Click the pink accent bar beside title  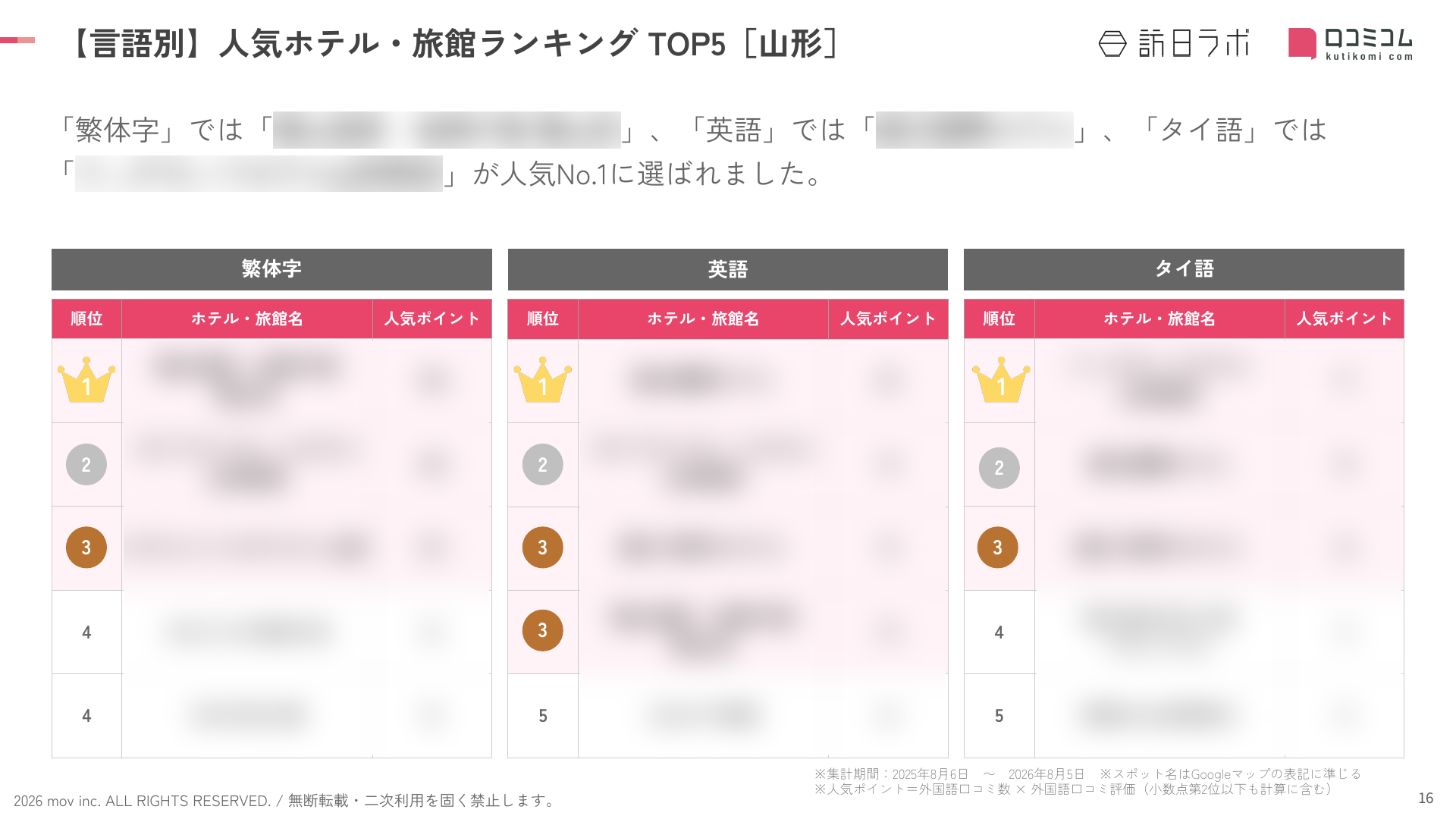click(x=17, y=40)
